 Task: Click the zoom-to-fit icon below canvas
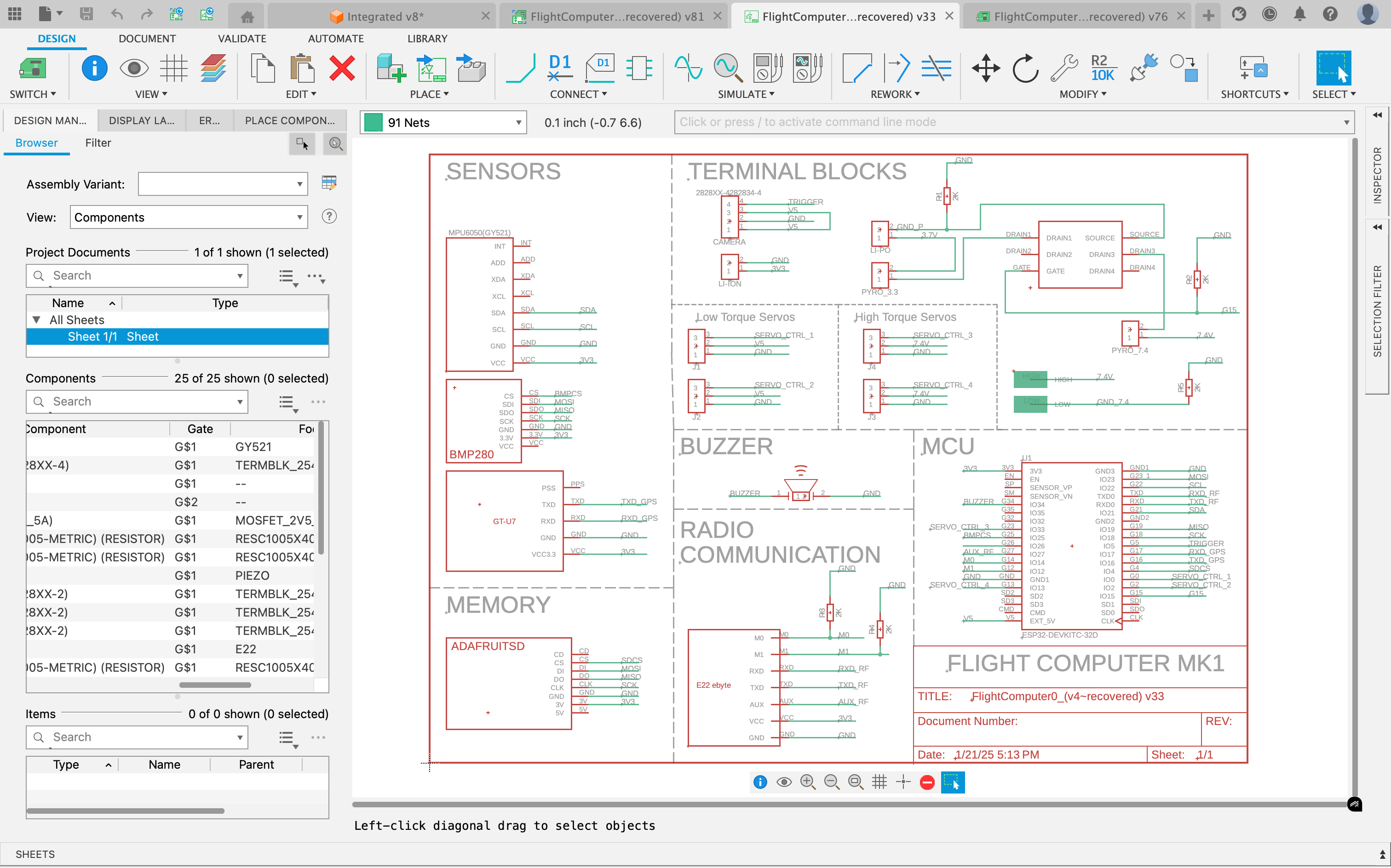pos(855,782)
